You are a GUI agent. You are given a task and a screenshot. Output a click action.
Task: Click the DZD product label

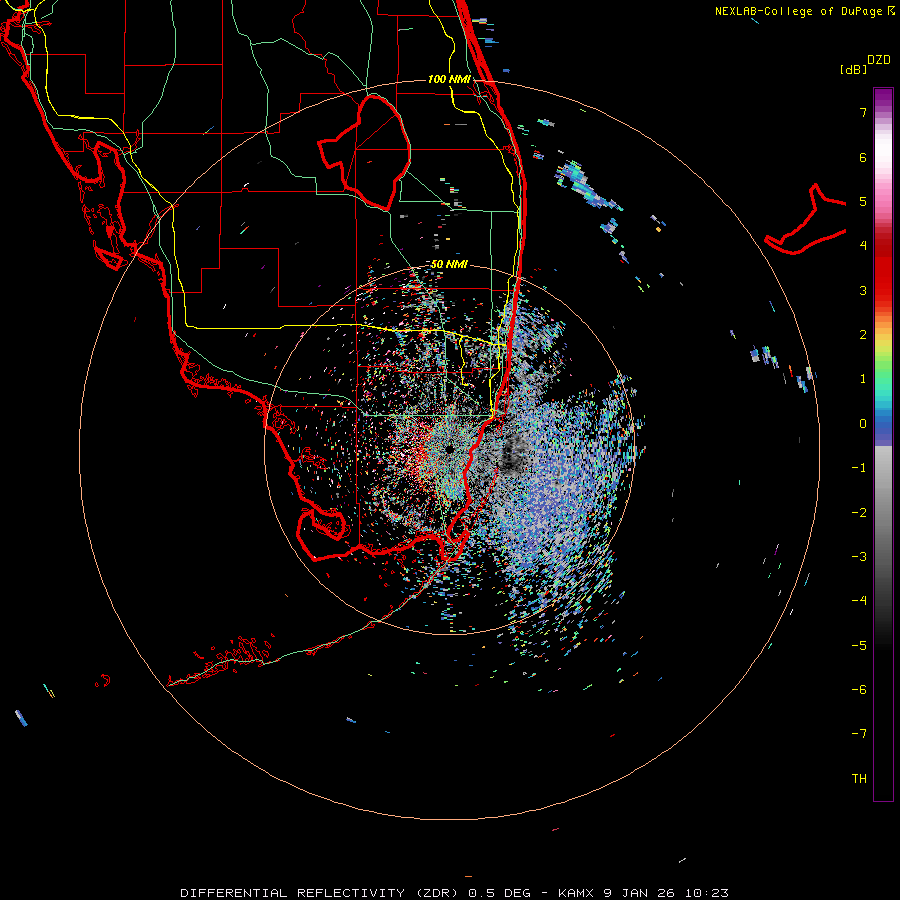tap(879, 60)
